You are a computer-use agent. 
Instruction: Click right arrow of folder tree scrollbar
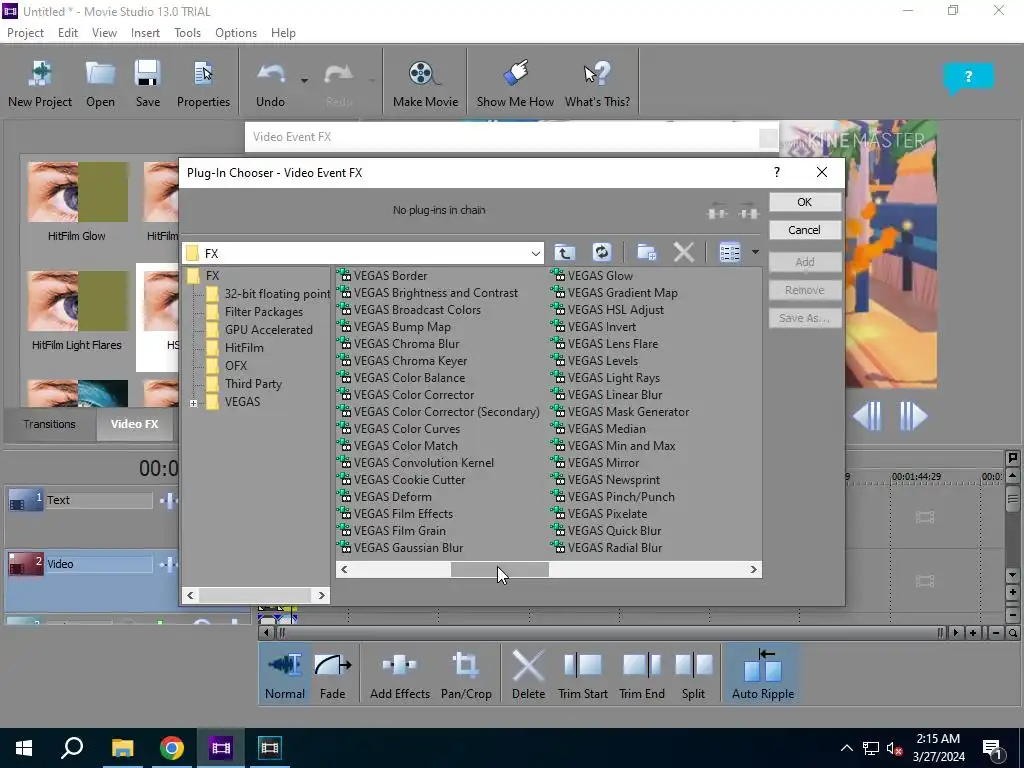click(x=321, y=595)
